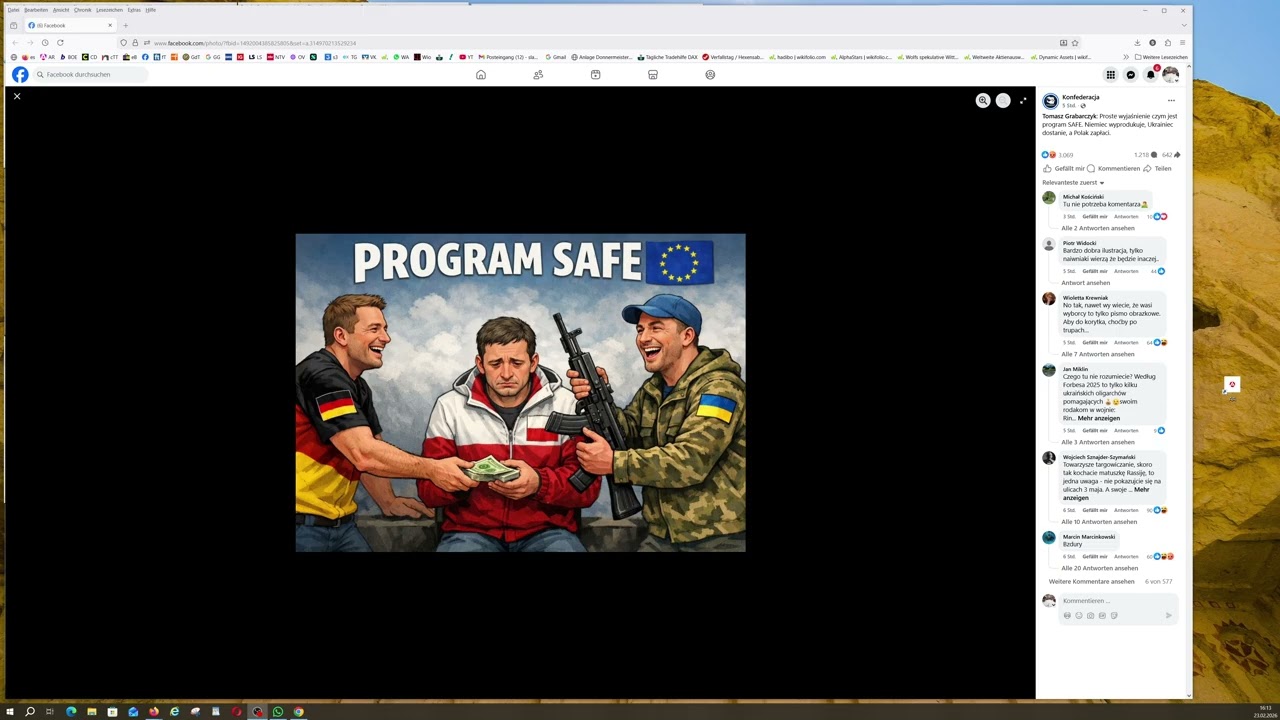The width and height of the screenshot is (1280, 720).
Task: Reload the page
Action: [60, 43]
